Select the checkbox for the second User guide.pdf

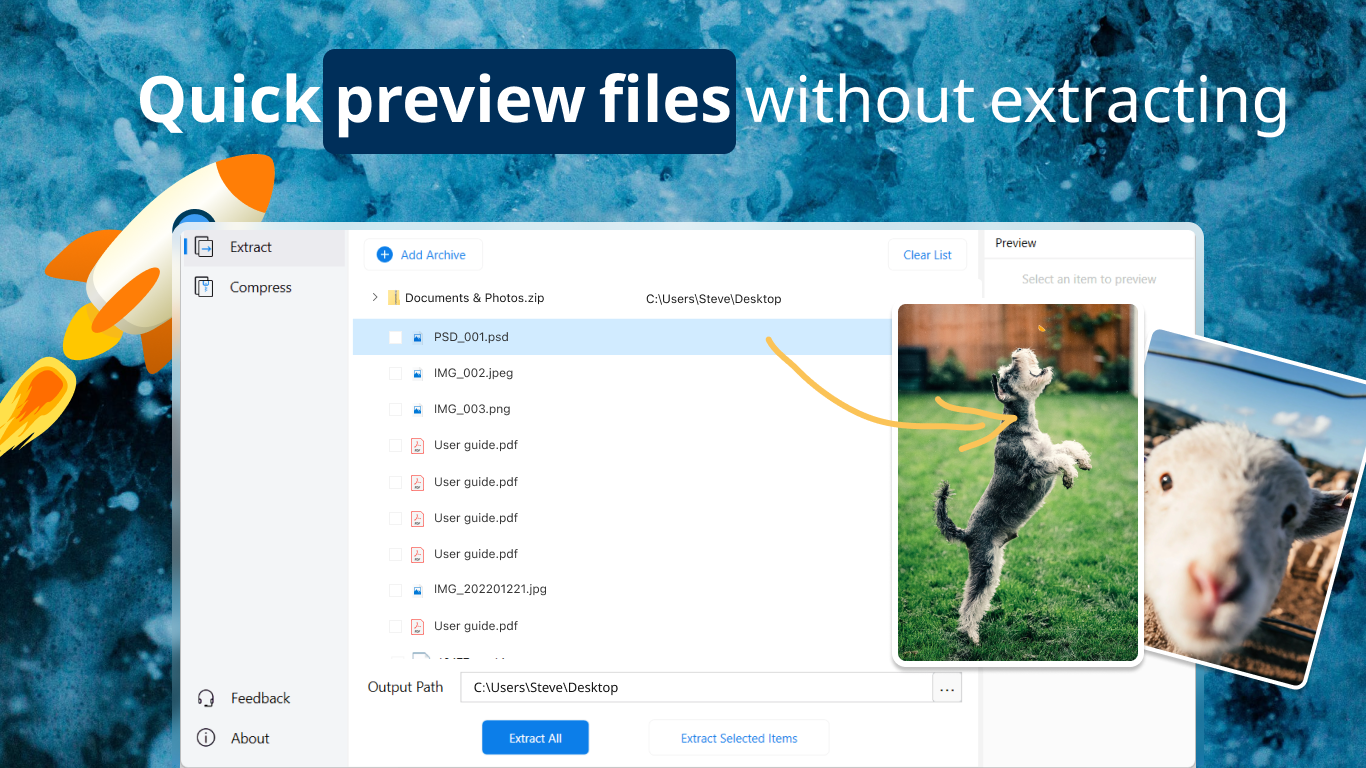click(395, 481)
